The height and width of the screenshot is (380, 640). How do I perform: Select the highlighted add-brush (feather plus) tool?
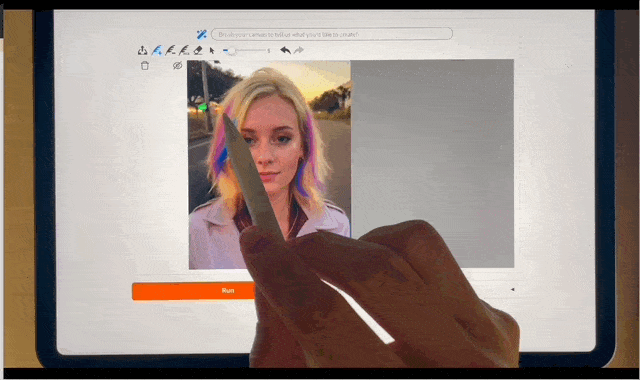(x=157, y=50)
